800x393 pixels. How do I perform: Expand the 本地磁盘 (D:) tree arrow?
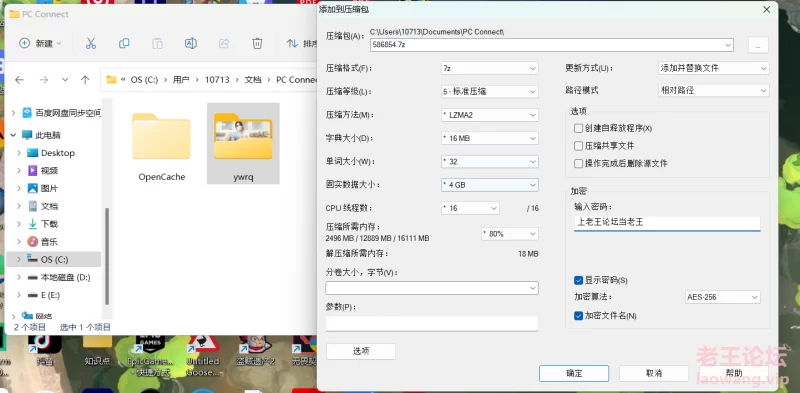pos(19,277)
